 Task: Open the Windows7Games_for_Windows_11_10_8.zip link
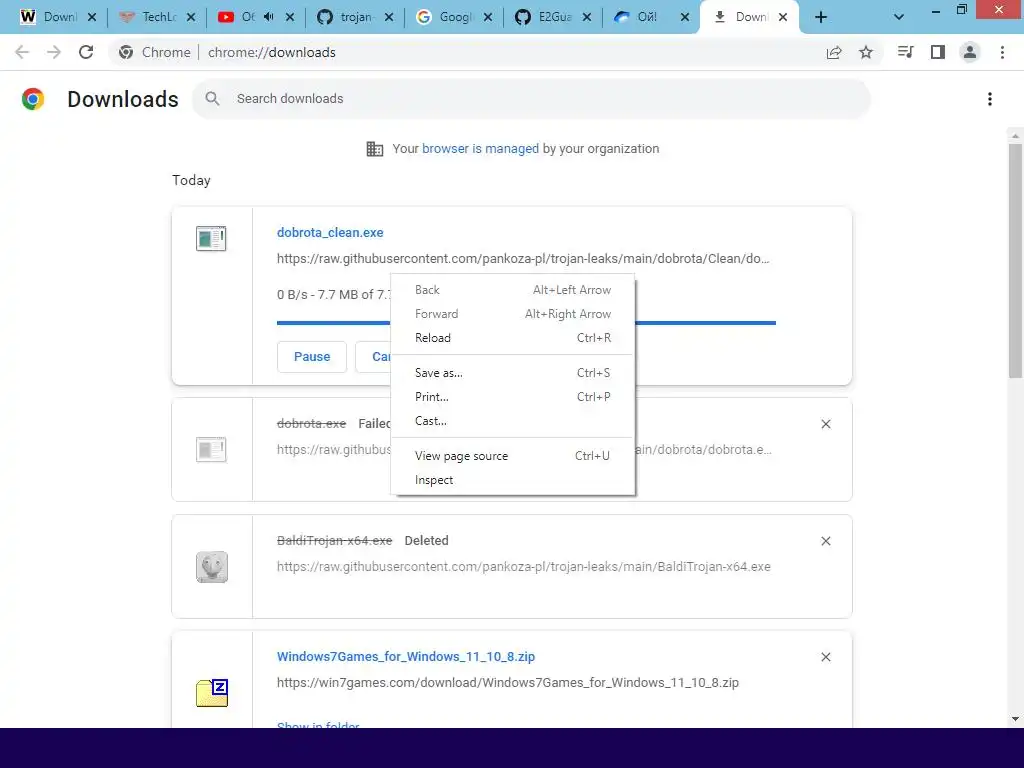pos(406,656)
